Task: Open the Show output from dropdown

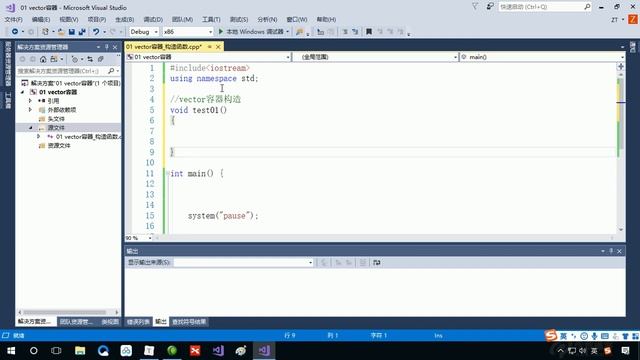Action: (x=243, y=262)
